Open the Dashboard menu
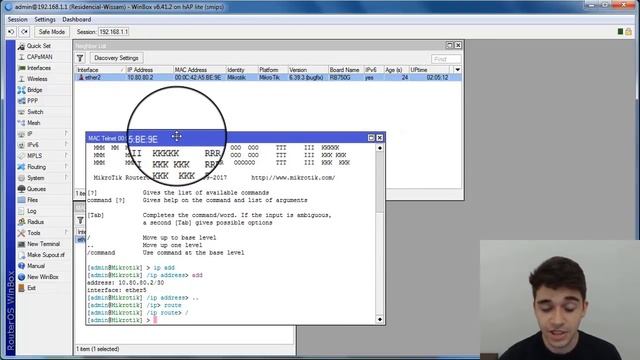Image resolution: width=640 pixels, height=360 pixels. tap(77, 20)
